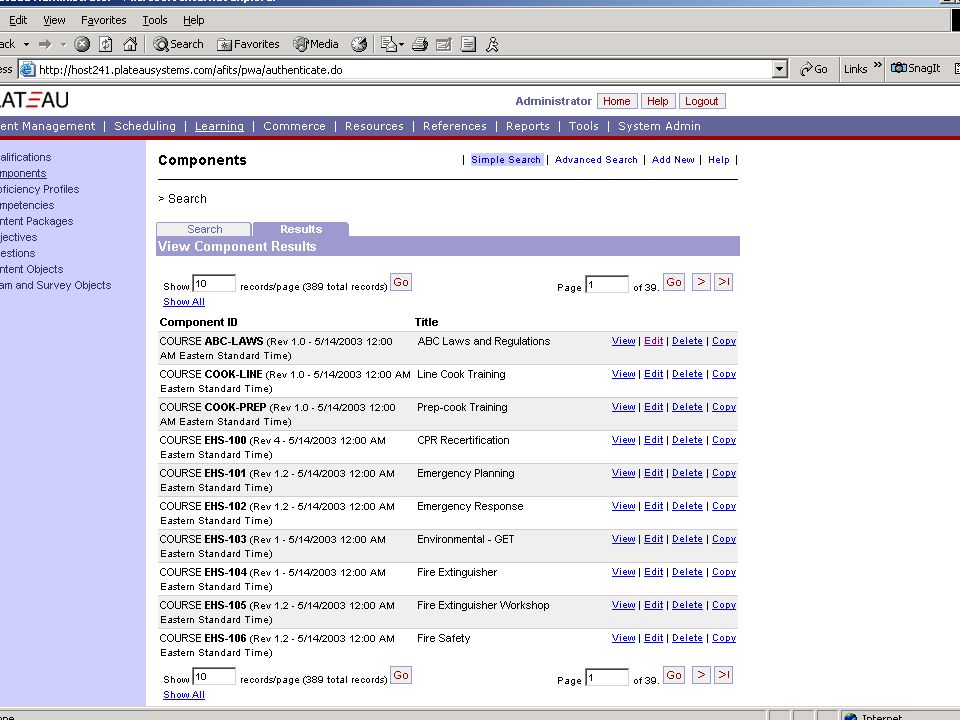Select the Simple Search link
This screenshot has height=720, width=960.
point(506,160)
